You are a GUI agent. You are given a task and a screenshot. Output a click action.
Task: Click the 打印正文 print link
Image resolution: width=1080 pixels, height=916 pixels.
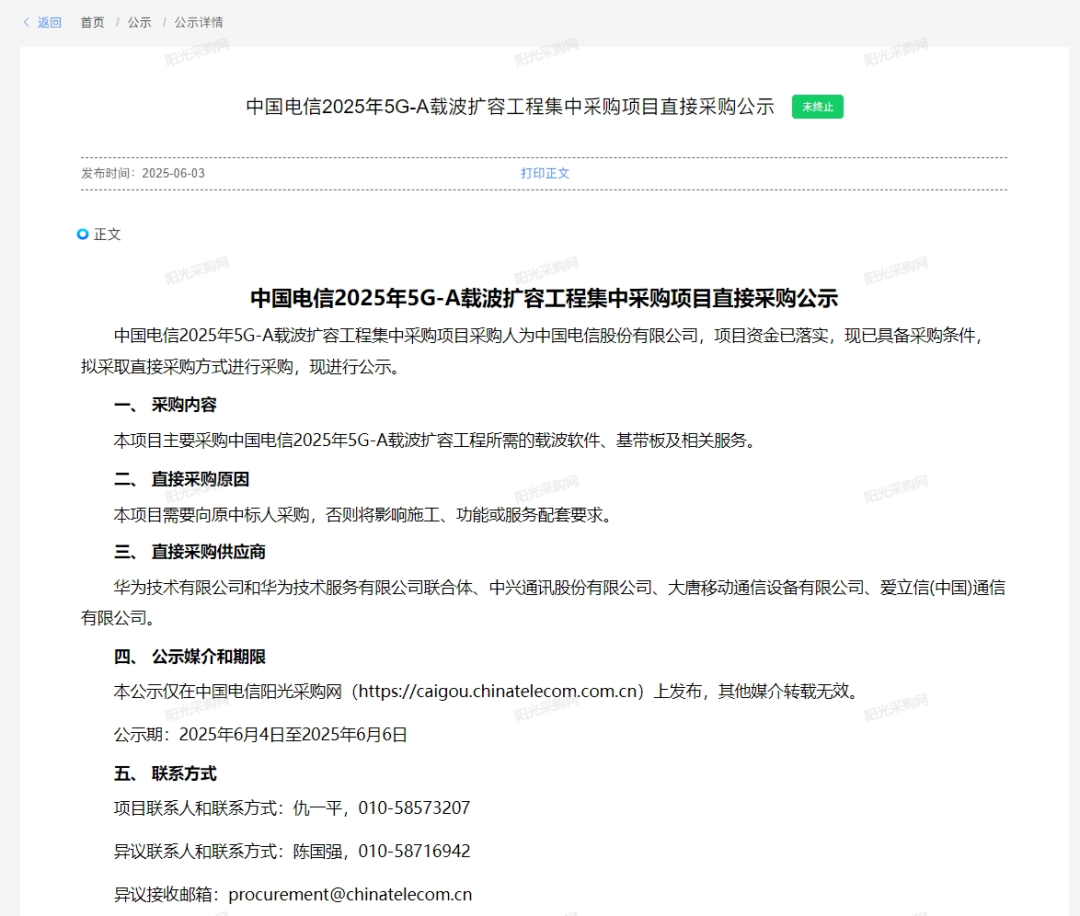545,174
